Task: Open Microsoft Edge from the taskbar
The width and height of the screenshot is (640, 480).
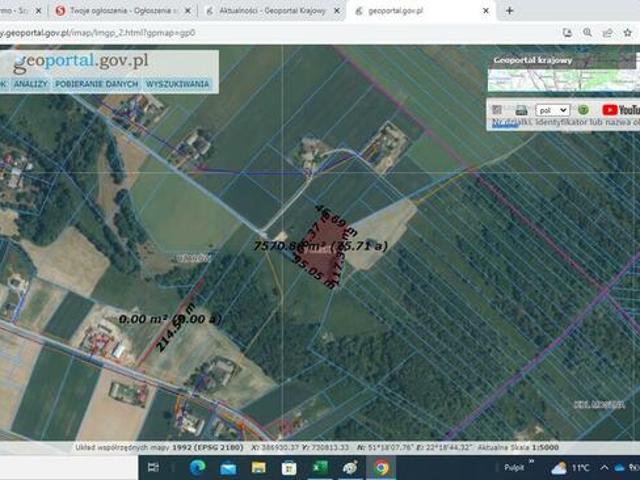Action: point(197,467)
